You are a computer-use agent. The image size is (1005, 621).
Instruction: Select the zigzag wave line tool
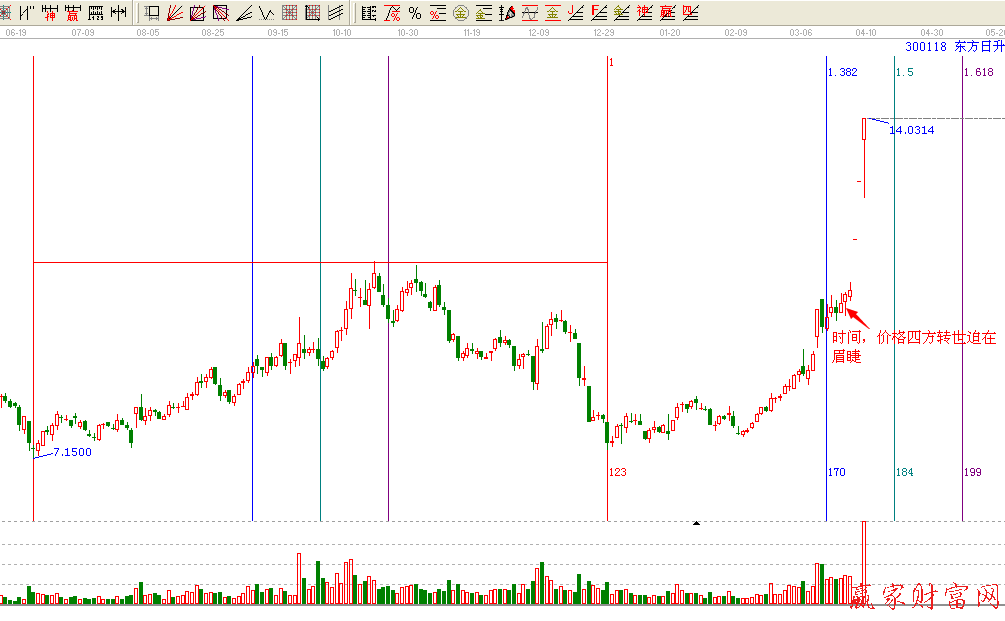click(x=267, y=13)
